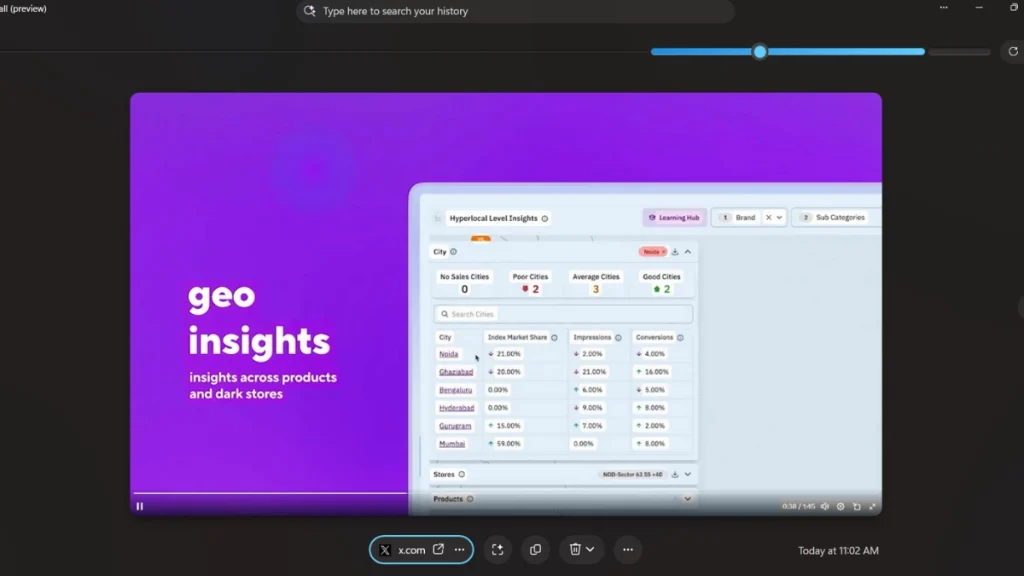Click the video progress bar
The height and width of the screenshot is (576, 1024).
pos(270,493)
